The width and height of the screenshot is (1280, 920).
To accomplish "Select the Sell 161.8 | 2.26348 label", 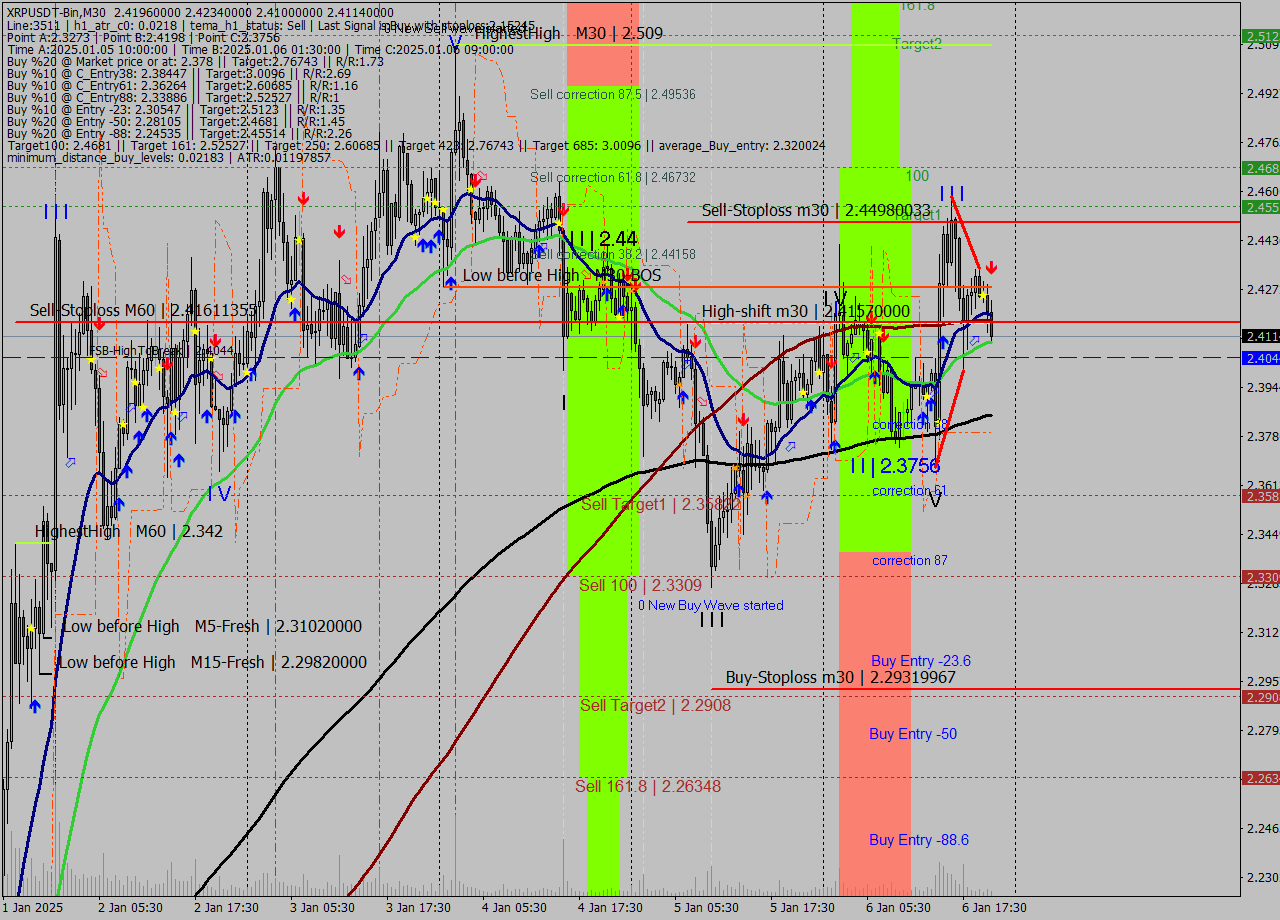I will [648, 786].
